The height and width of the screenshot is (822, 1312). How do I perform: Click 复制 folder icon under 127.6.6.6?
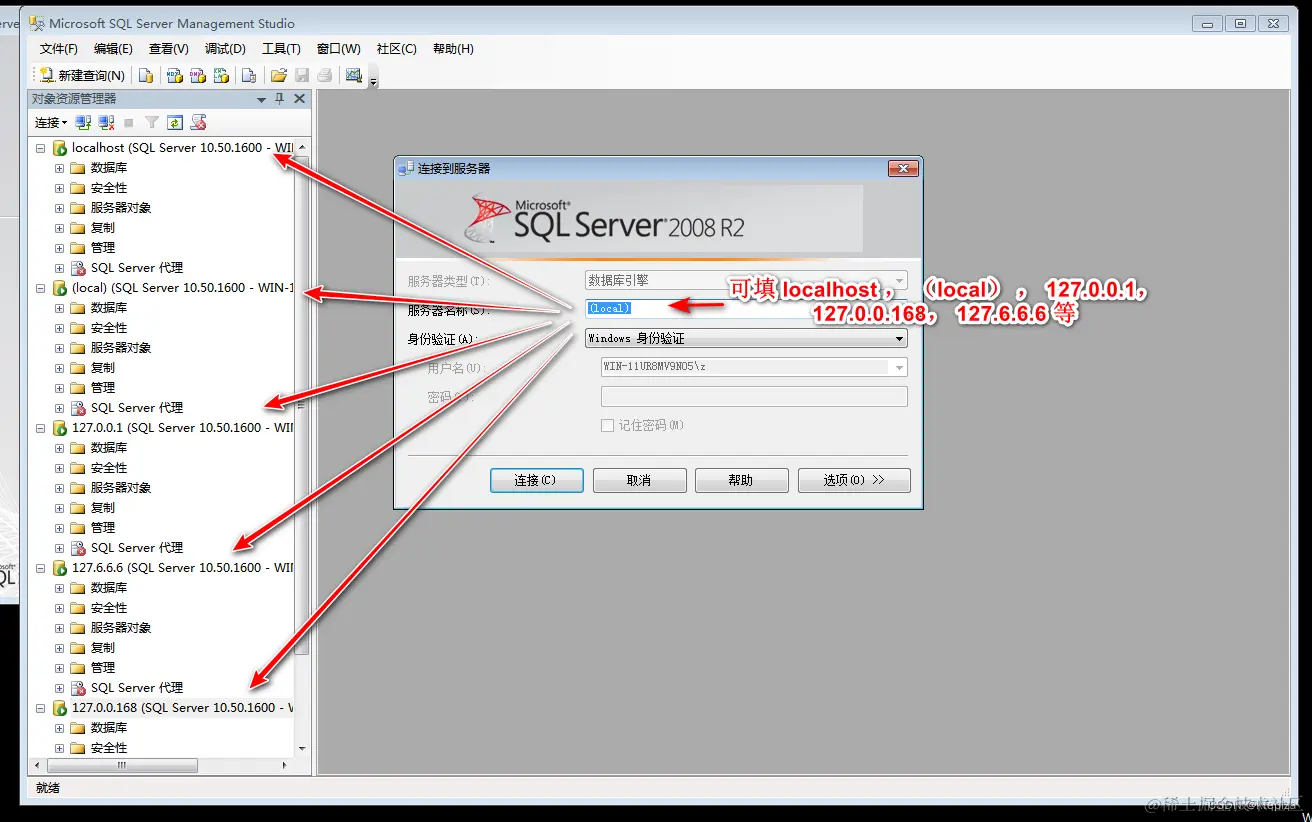click(78, 648)
